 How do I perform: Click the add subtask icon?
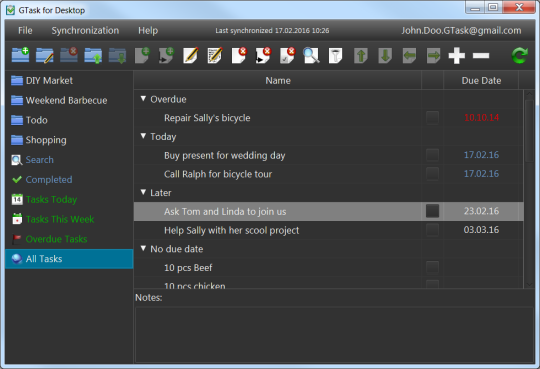click(166, 55)
